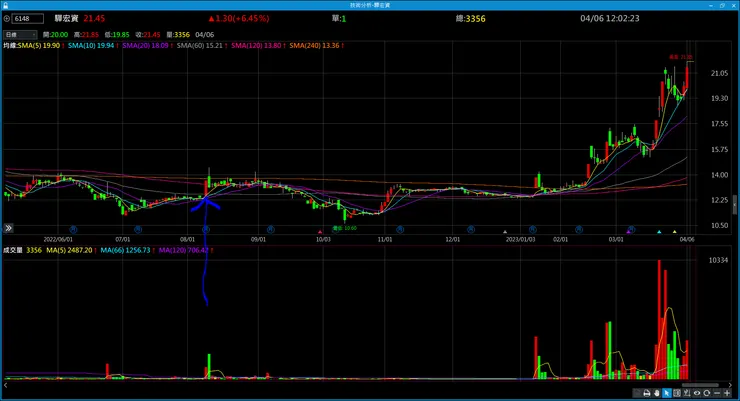The width and height of the screenshot is (740, 401).
Task: Click the lock icon in title bar
Action: click(x=5, y=5)
